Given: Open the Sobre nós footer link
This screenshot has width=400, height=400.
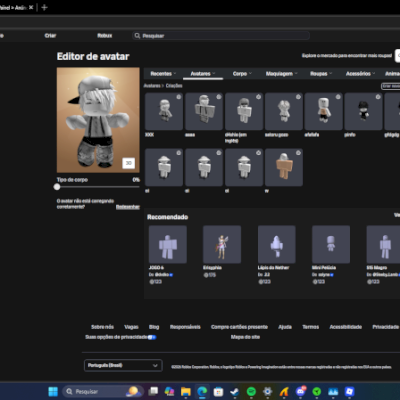Looking at the screenshot, I should [x=102, y=327].
